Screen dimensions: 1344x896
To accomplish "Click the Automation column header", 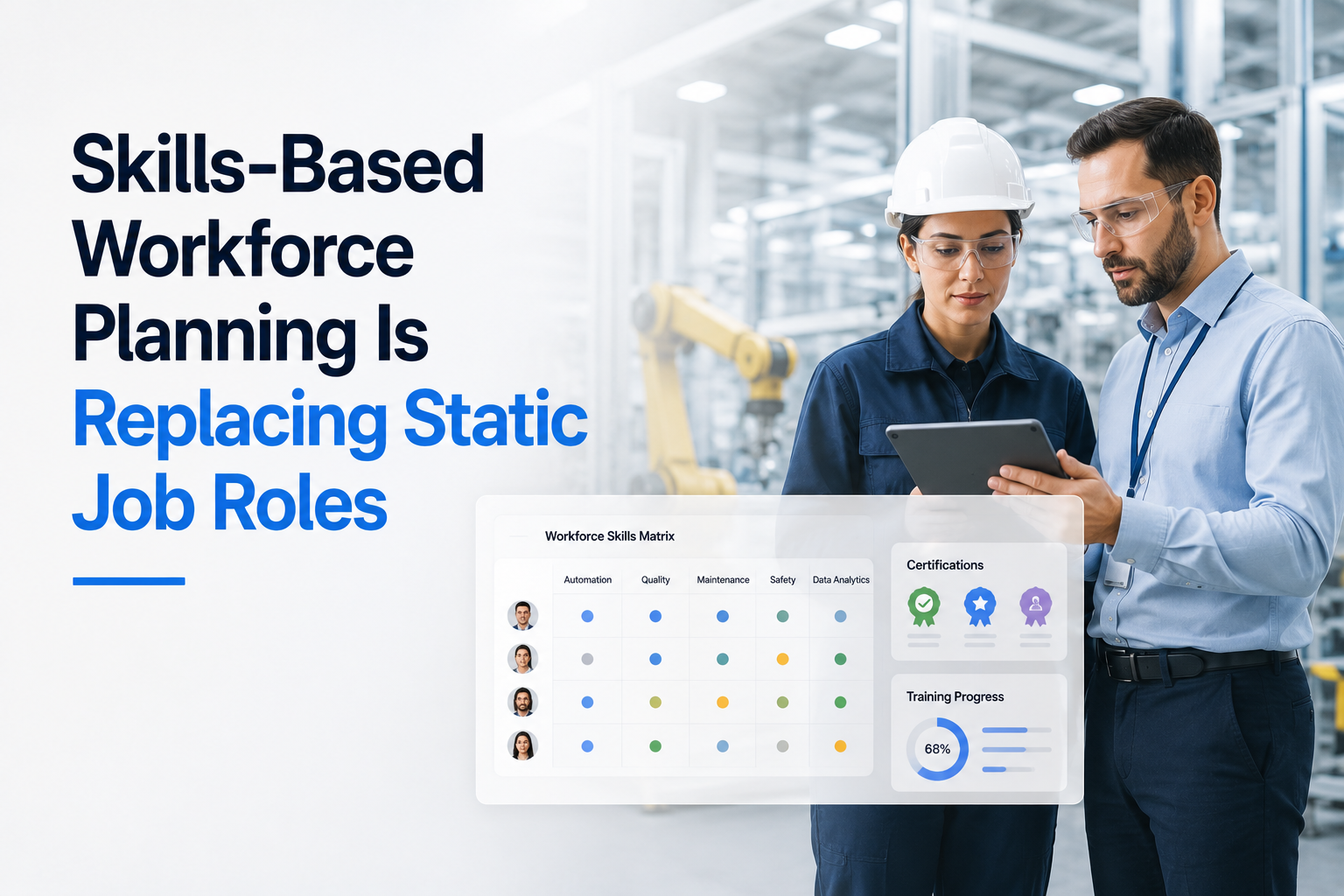I will [587, 579].
